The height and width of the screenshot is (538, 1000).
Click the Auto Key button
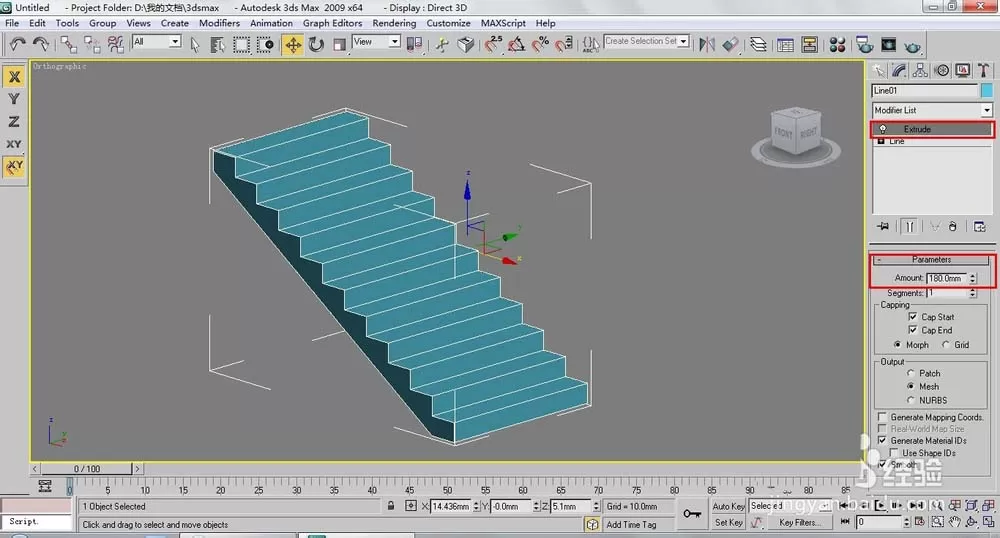pyautogui.click(x=728, y=506)
